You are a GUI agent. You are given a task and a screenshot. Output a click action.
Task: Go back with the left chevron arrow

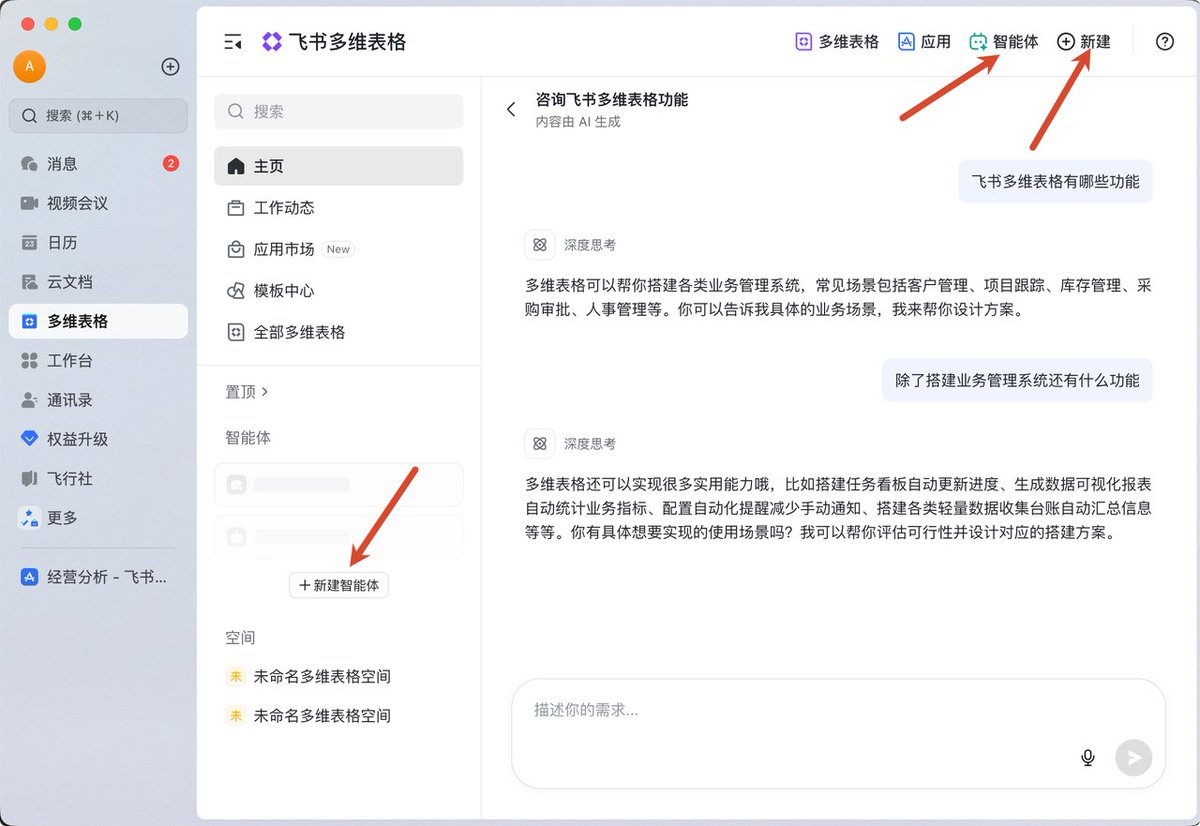(511, 109)
